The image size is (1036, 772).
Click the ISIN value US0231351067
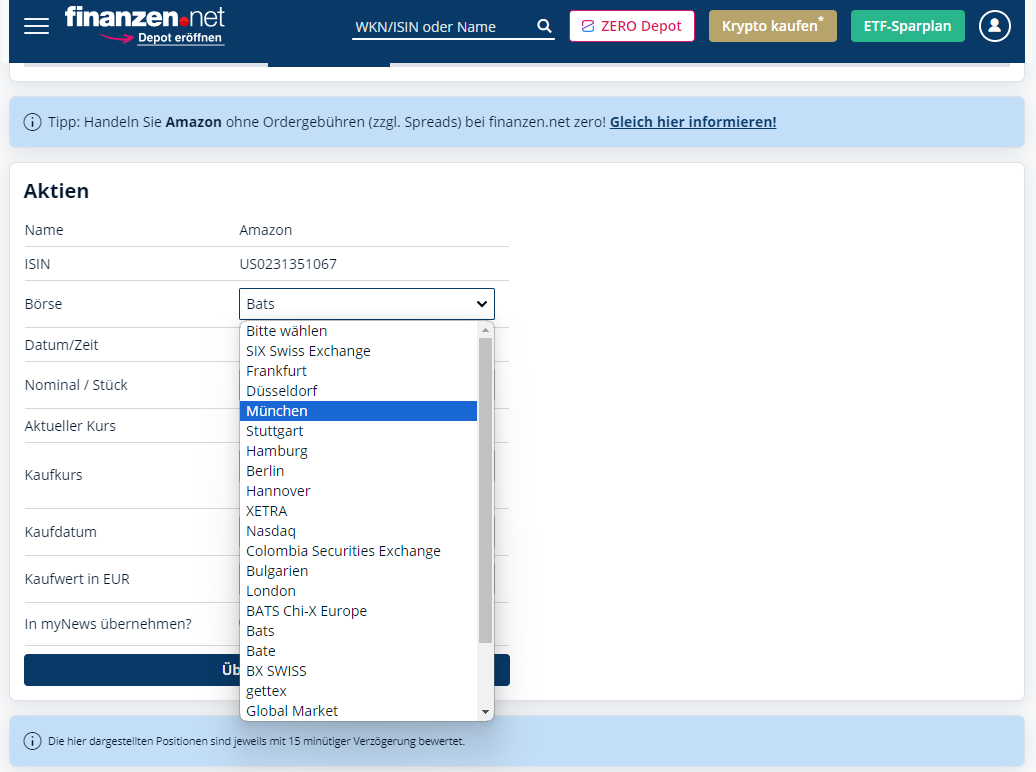pyautogui.click(x=288, y=264)
